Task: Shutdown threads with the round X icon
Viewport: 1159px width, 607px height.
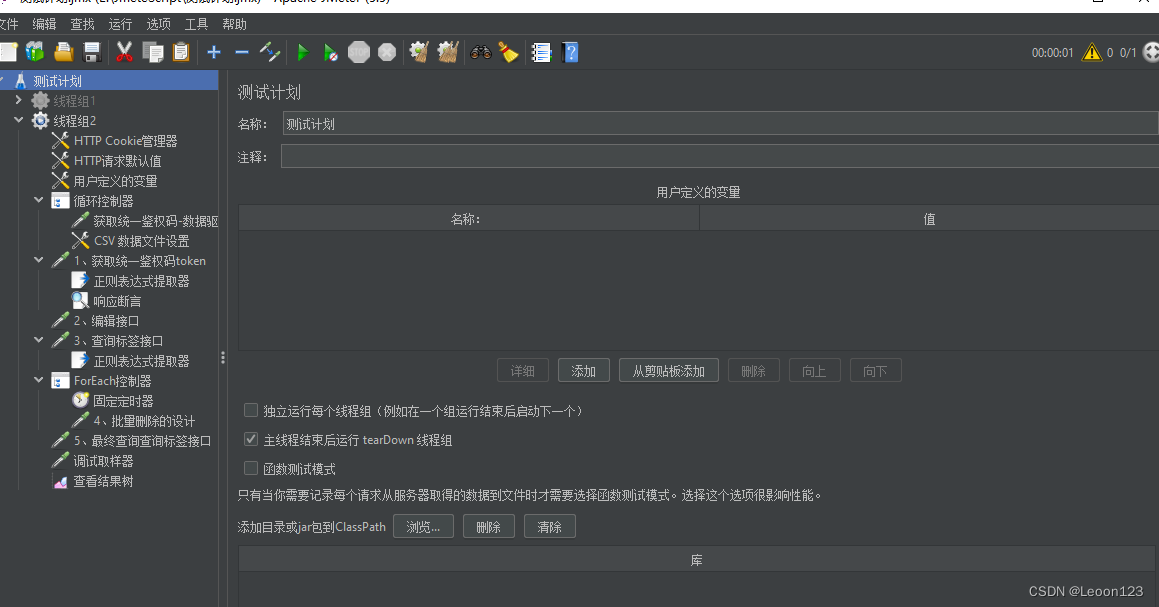Action: 387,52
